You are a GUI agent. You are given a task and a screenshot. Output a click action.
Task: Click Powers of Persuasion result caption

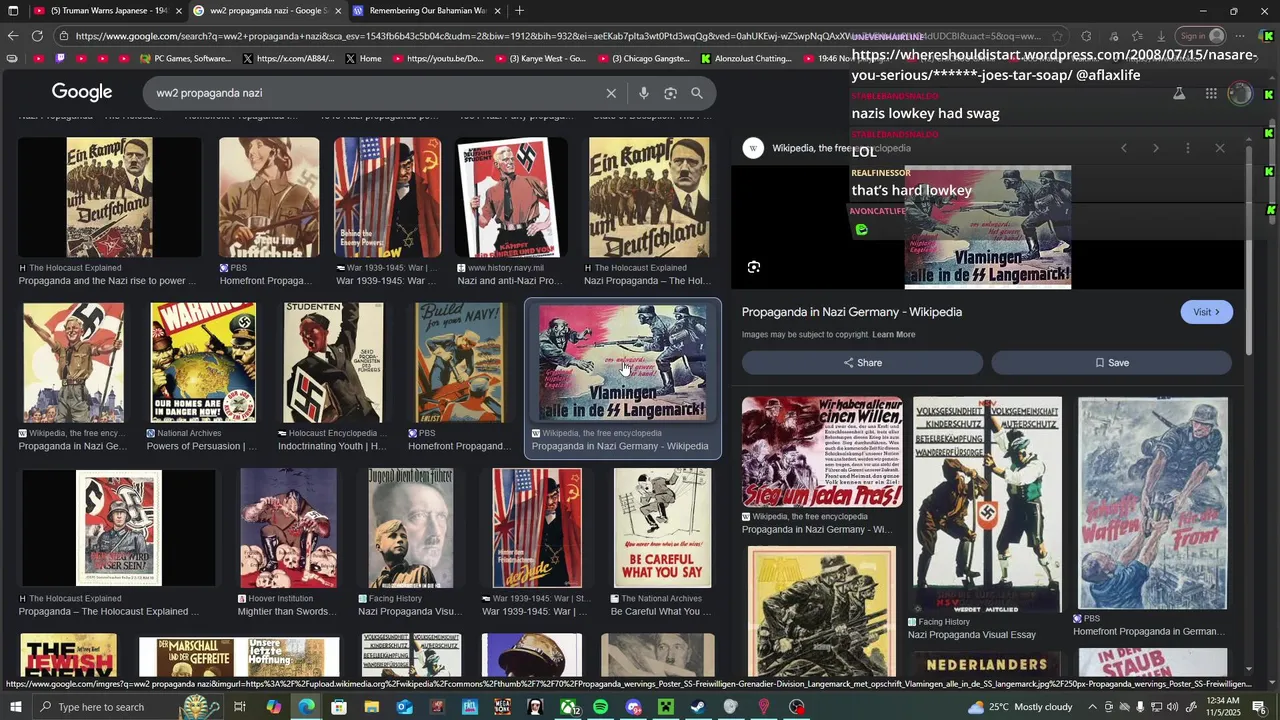click(x=201, y=446)
